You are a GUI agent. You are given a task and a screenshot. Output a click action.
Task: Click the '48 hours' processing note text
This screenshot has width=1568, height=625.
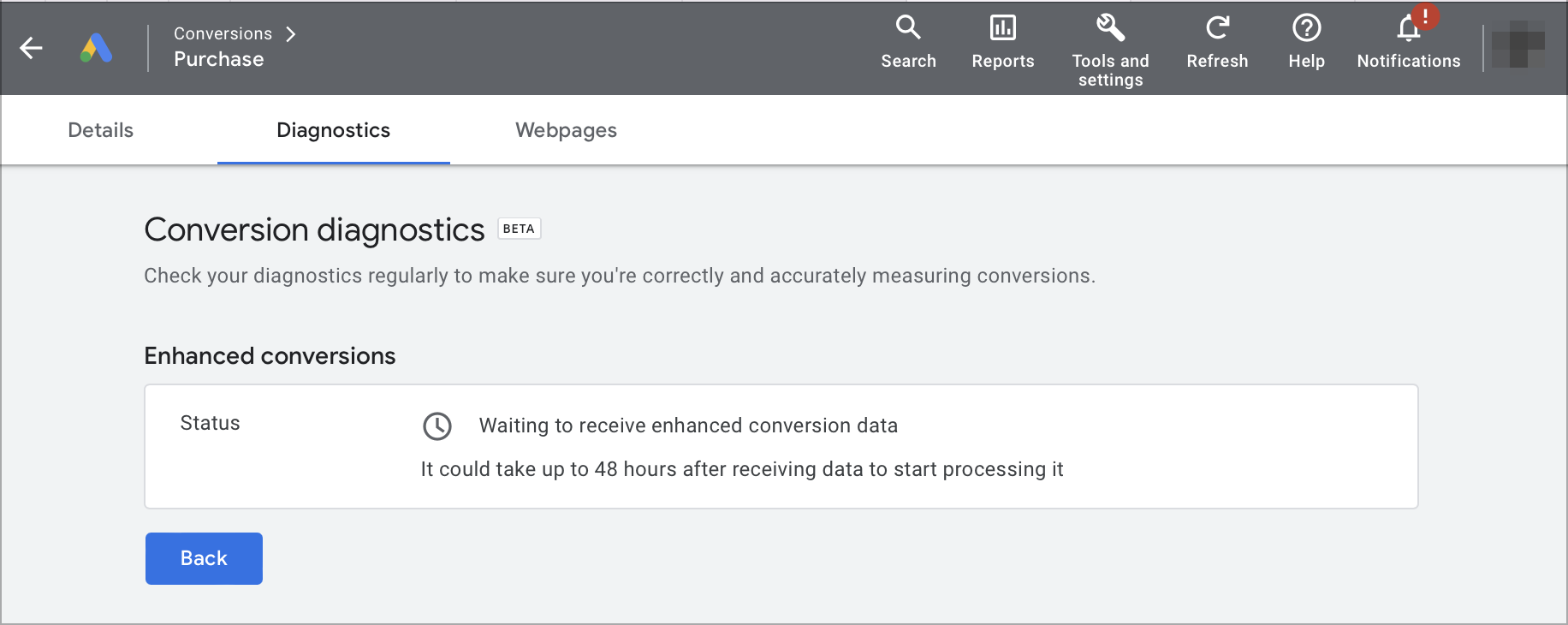(742, 469)
